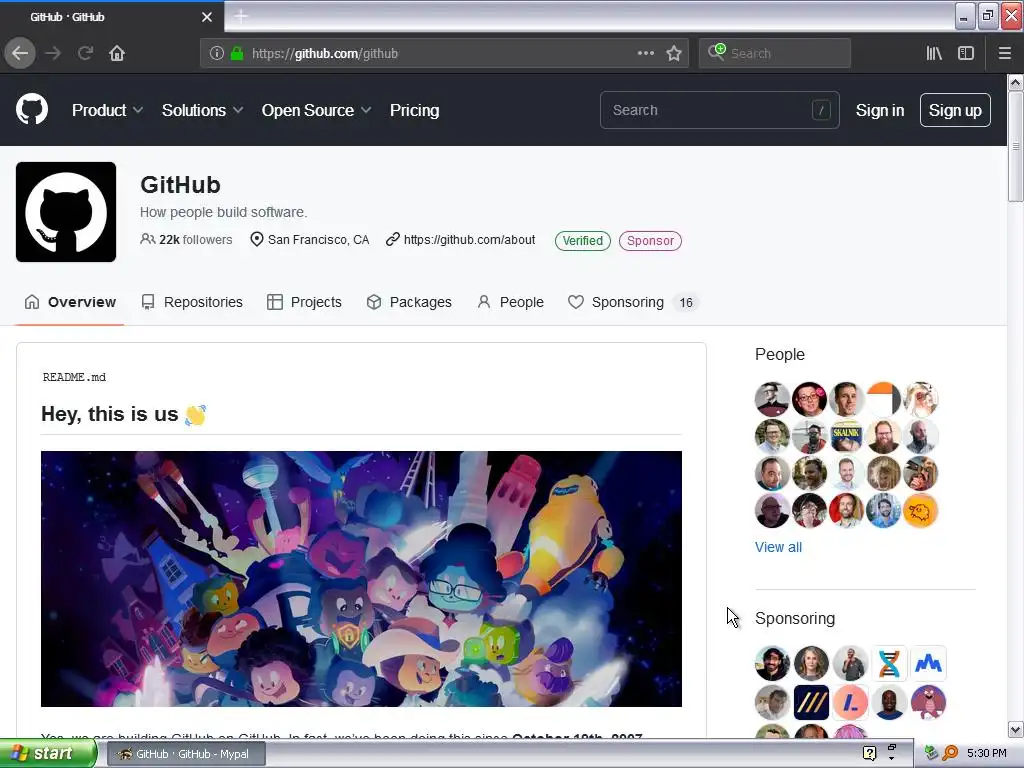Click the slash shortcut key hint icon
The image size is (1024, 768).
[x=821, y=110]
